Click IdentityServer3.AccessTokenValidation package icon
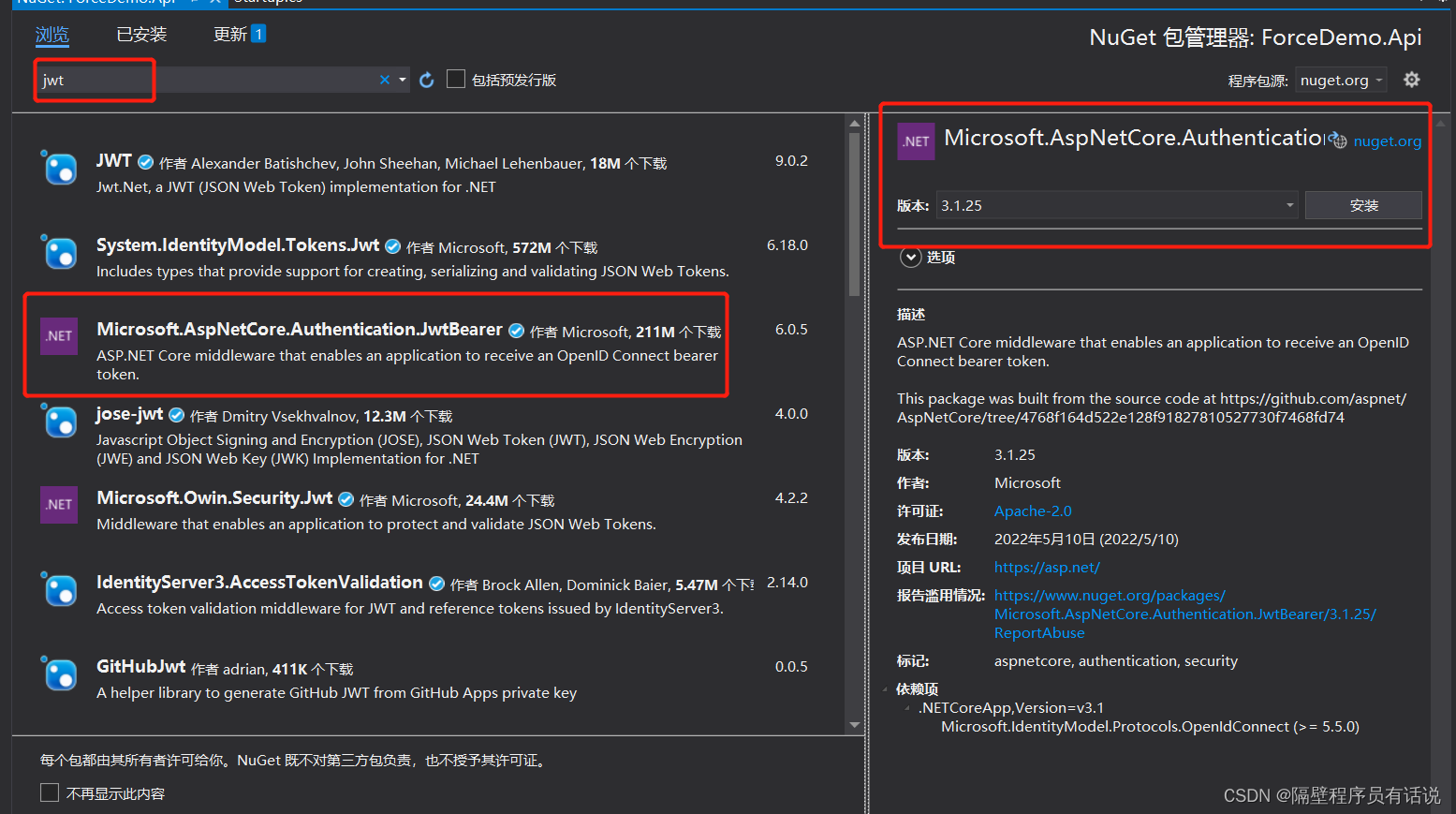Image resolution: width=1456 pixels, height=814 pixels. coord(60,590)
